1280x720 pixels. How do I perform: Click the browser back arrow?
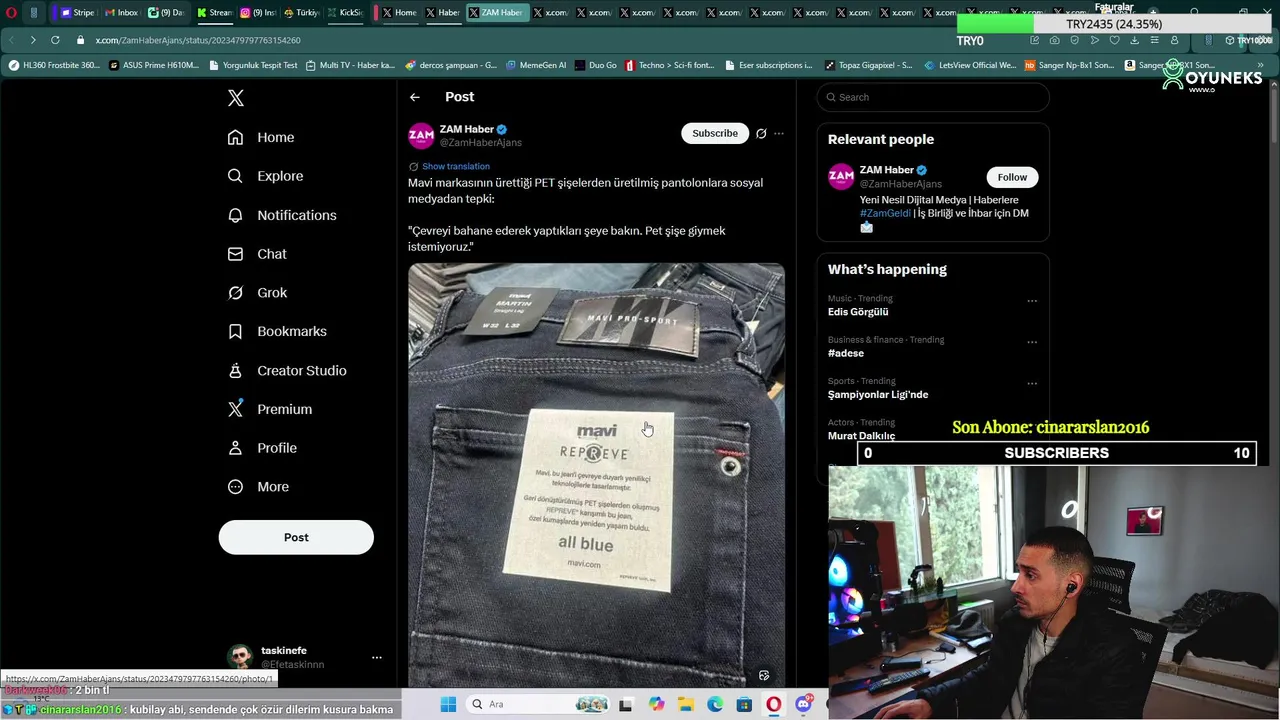[11, 40]
